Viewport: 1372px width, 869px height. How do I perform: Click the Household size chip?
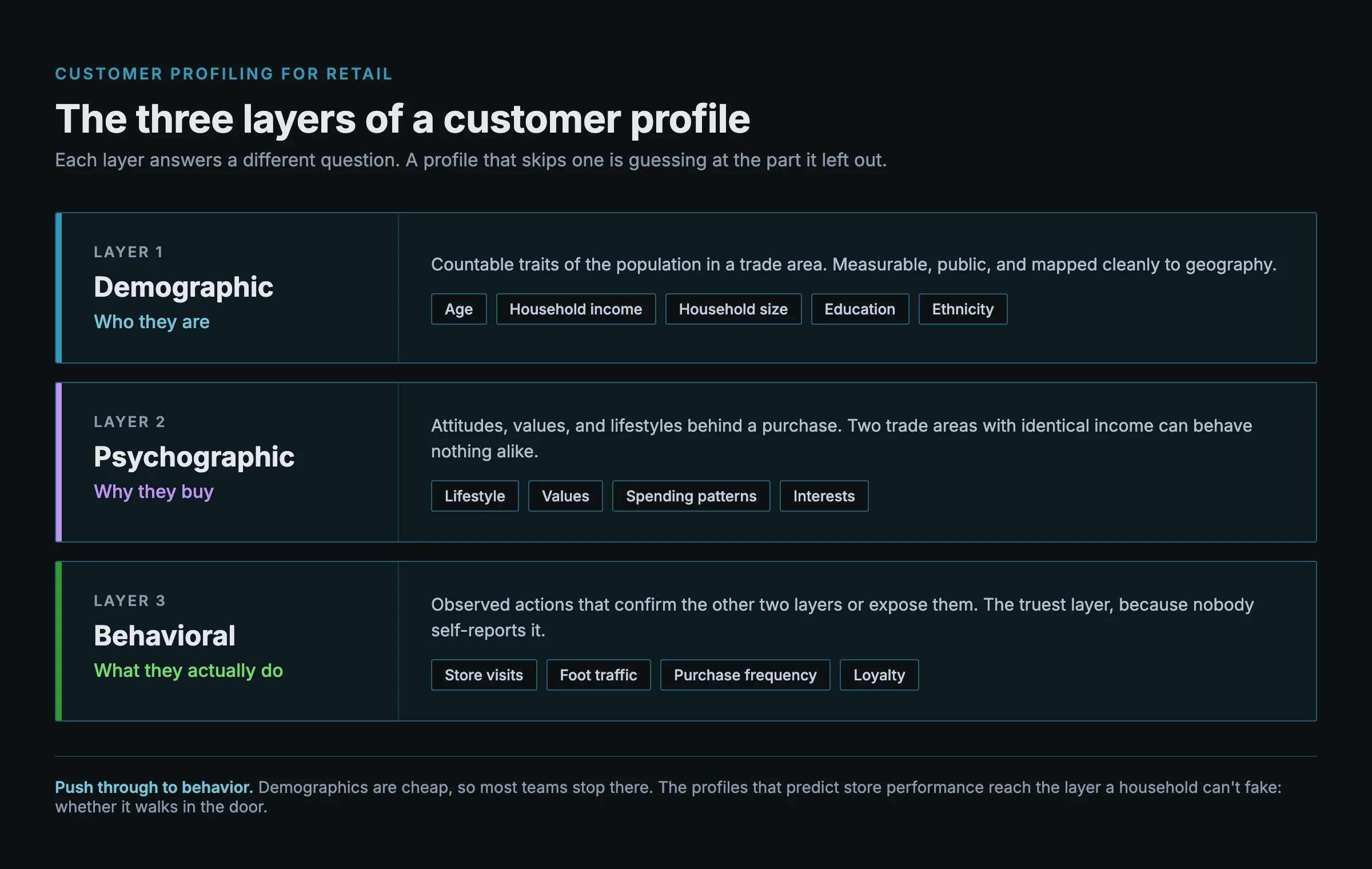(733, 309)
